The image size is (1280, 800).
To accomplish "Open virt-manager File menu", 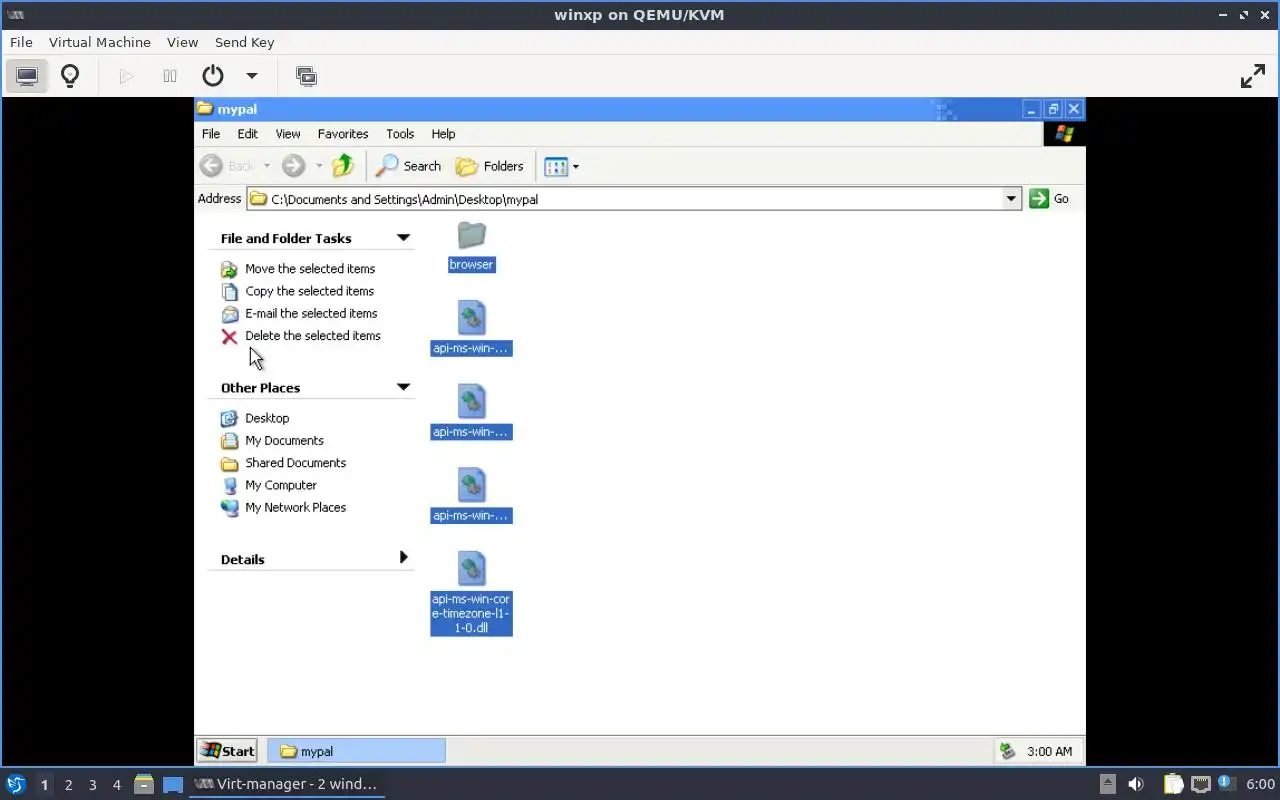I will (21, 42).
